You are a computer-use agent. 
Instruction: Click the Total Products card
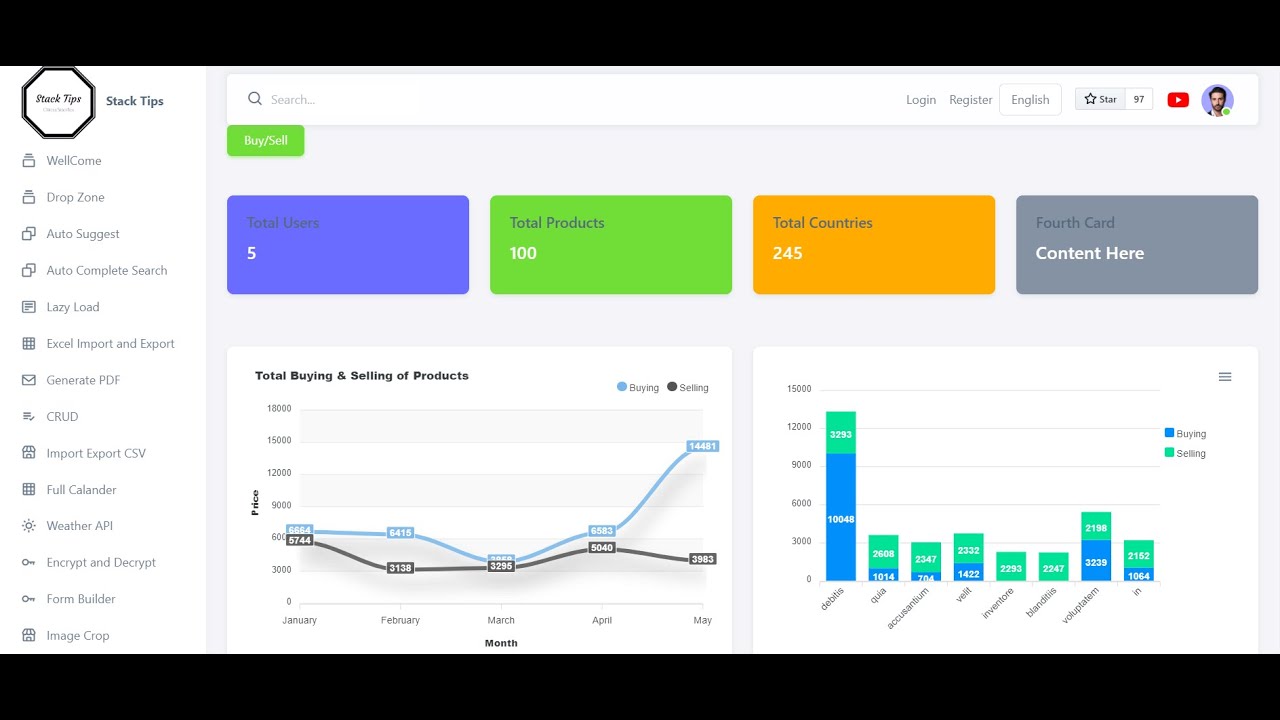(611, 245)
